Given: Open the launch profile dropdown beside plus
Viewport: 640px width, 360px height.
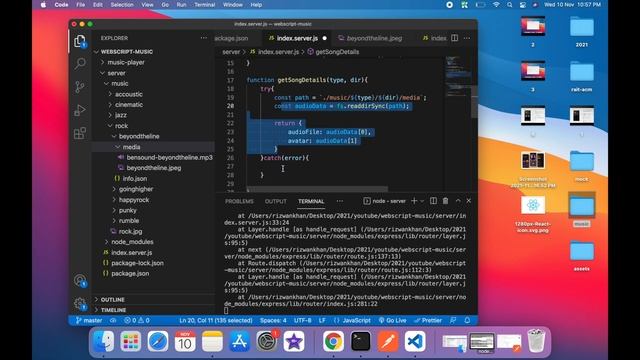Looking at the screenshot, I should (422, 201).
